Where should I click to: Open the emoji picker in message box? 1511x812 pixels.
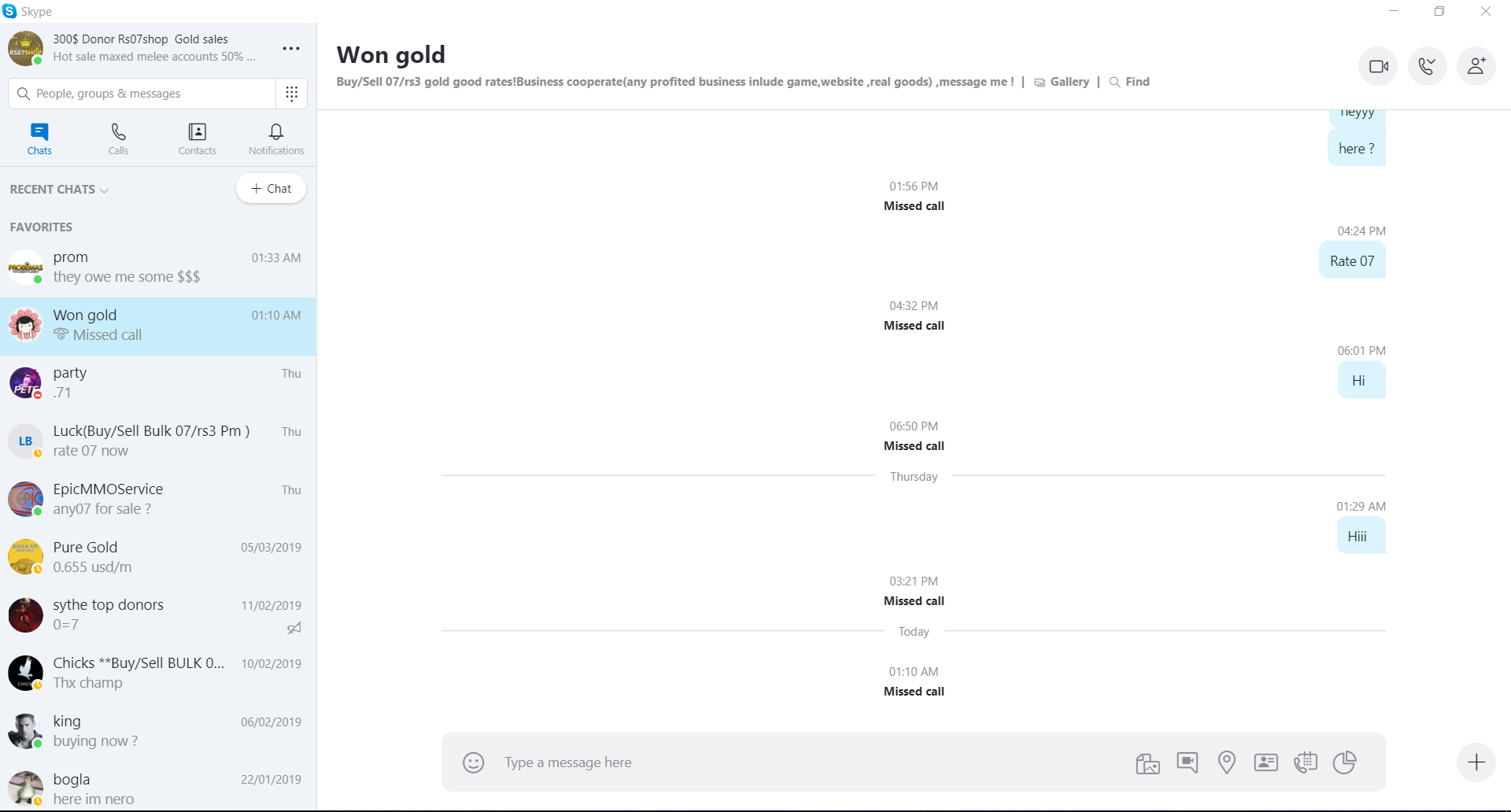473,762
